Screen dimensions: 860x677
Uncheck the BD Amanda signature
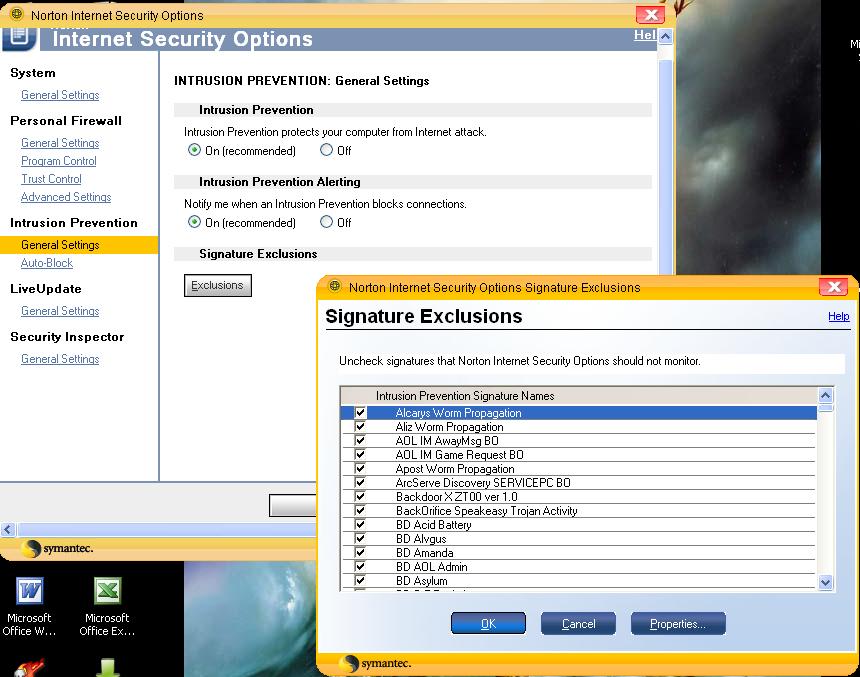click(360, 552)
